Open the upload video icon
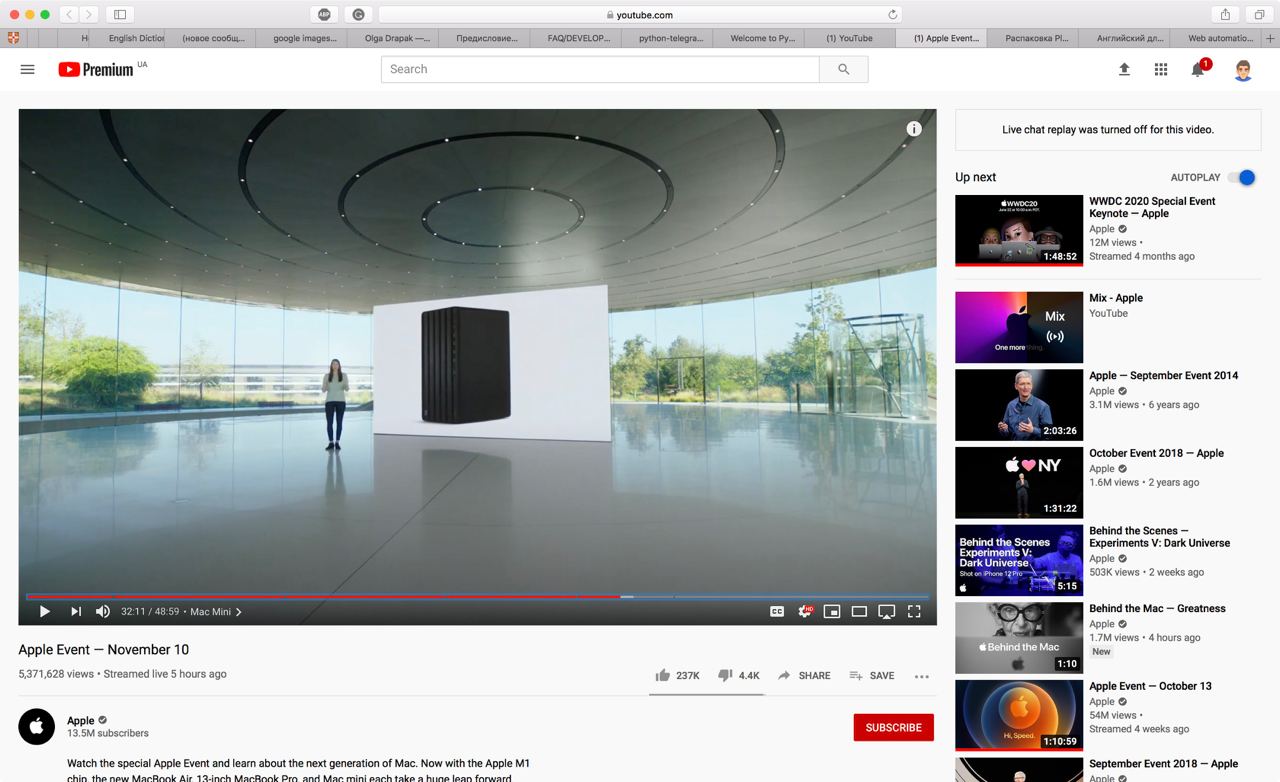Image resolution: width=1280 pixels, height=782 pixels. pos(1124,69)
